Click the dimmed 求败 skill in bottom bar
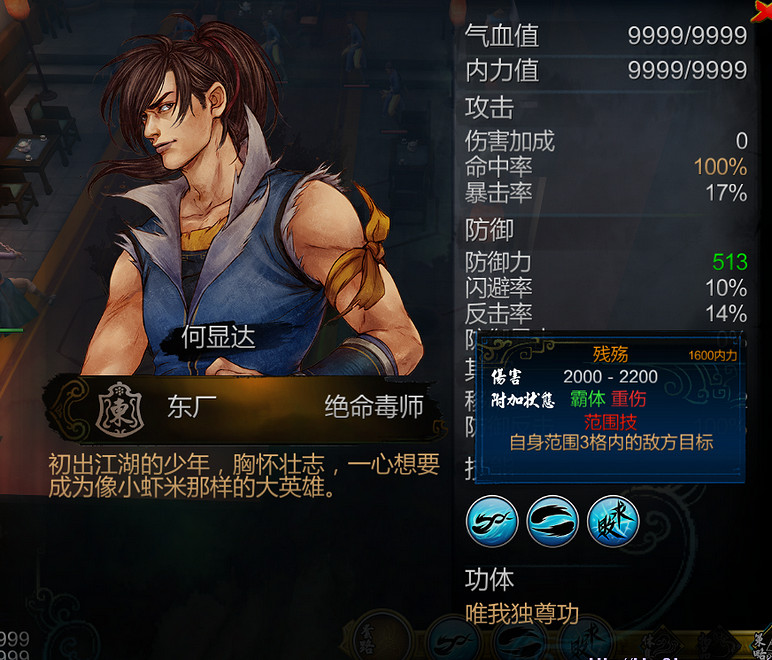 tap(588, 640)
